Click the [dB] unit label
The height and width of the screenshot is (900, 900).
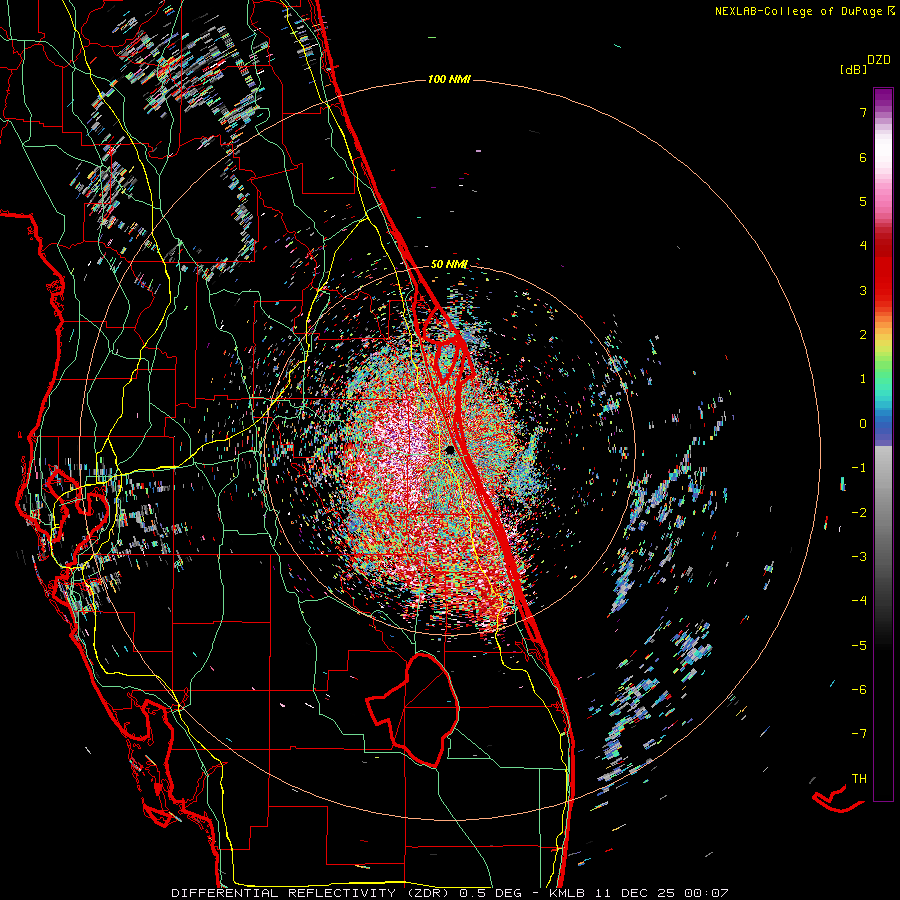click(x=854, y=69)
